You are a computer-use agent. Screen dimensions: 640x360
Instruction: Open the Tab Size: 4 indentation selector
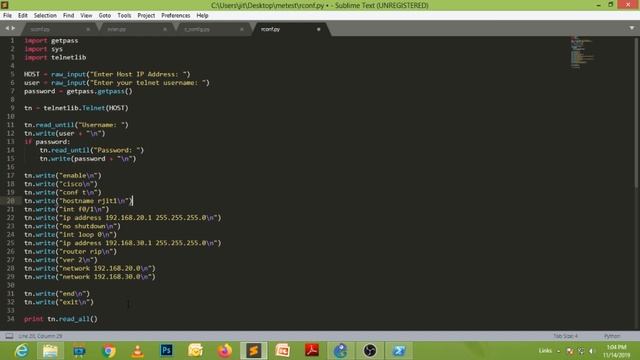[565, 336]
